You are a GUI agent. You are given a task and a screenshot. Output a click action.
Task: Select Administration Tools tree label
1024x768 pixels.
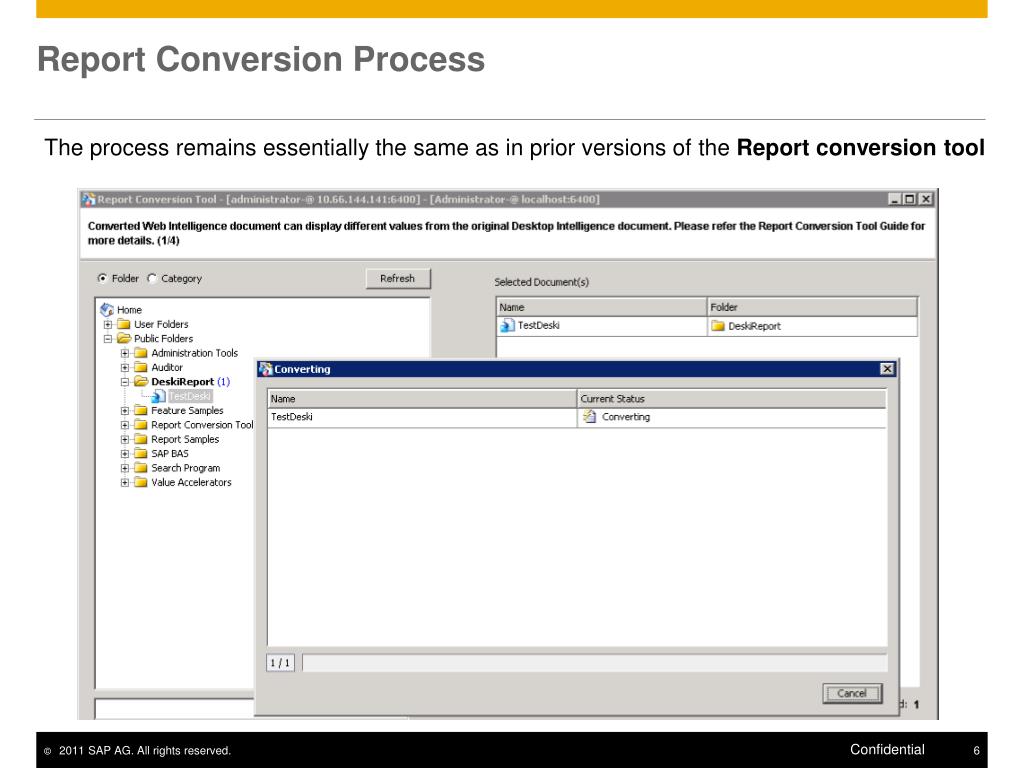pos(195,353)
